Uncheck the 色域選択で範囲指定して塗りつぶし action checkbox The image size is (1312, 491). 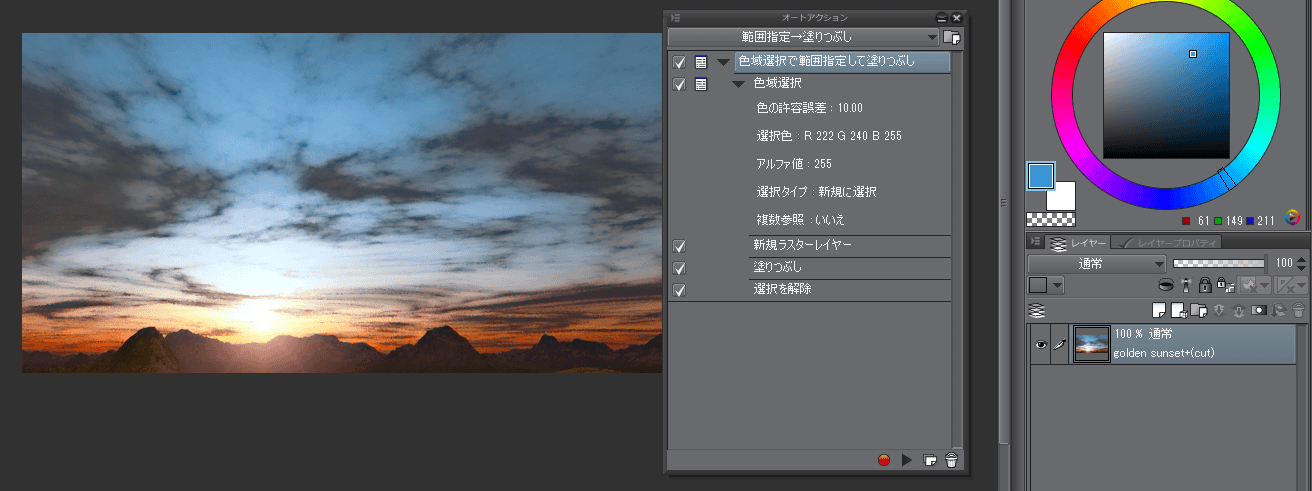coord(679,62)
